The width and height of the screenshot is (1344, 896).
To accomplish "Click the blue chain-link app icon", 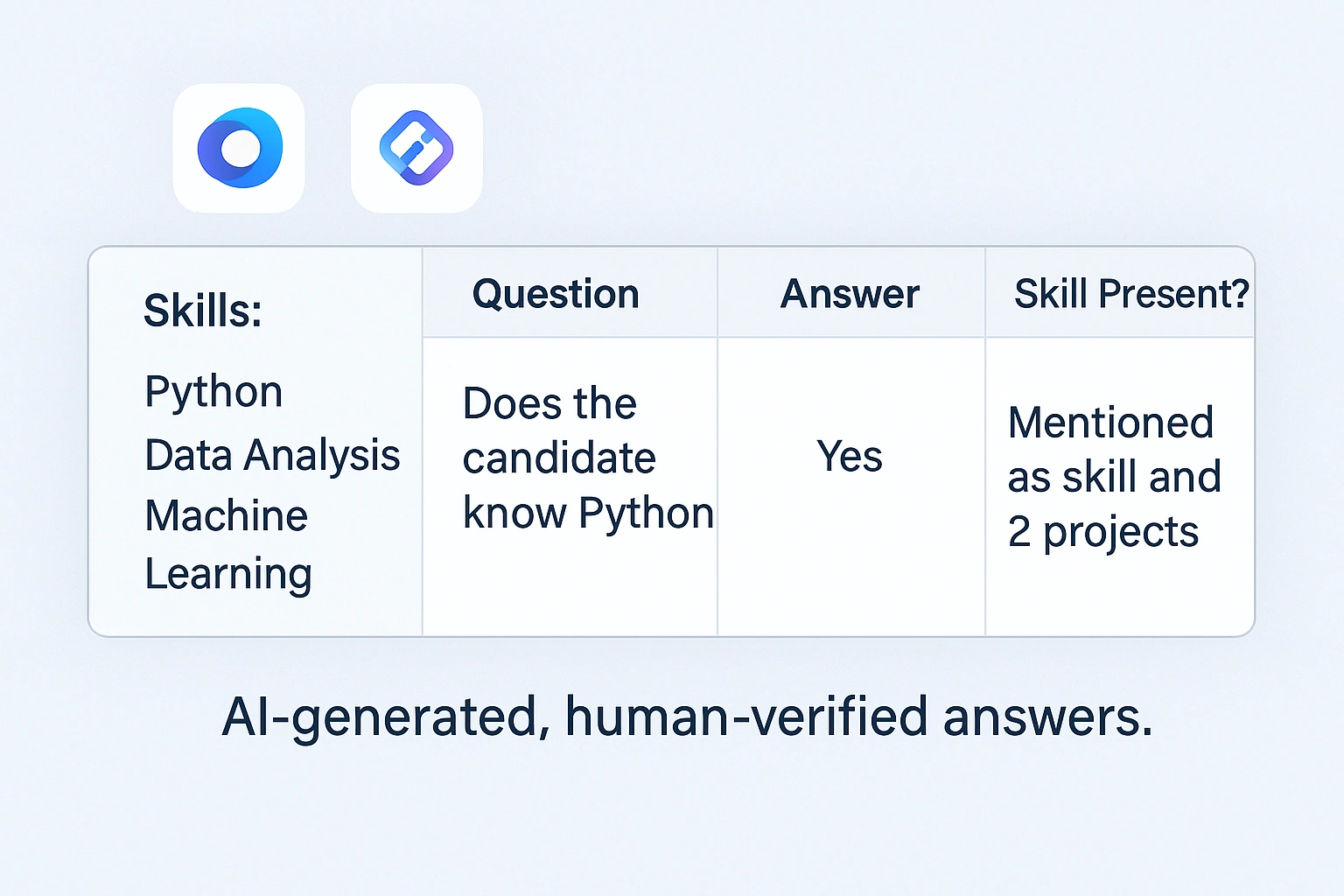I will click(416, 148).
